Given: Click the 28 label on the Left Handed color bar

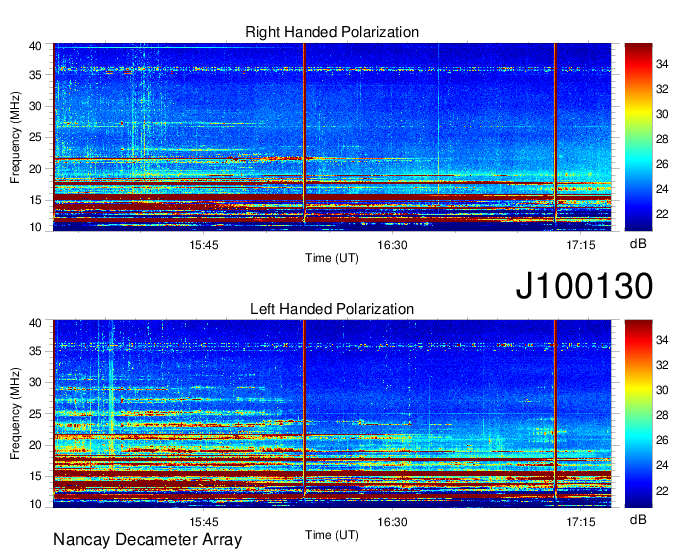Looking at the screenshot, I should pyautogui.click(x=662, y=415).
